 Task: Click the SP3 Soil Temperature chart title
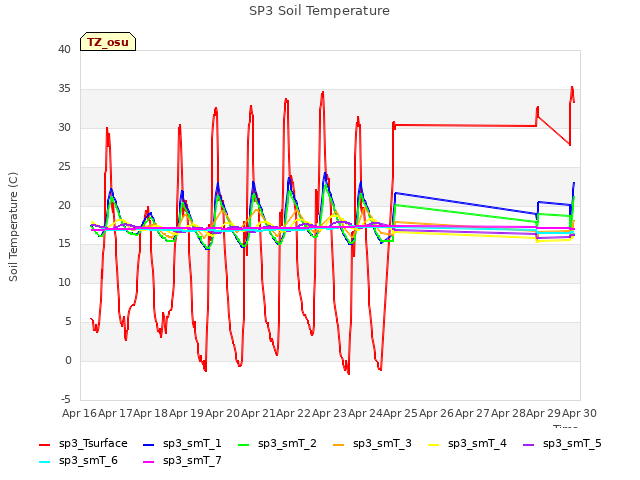(319, 11)
